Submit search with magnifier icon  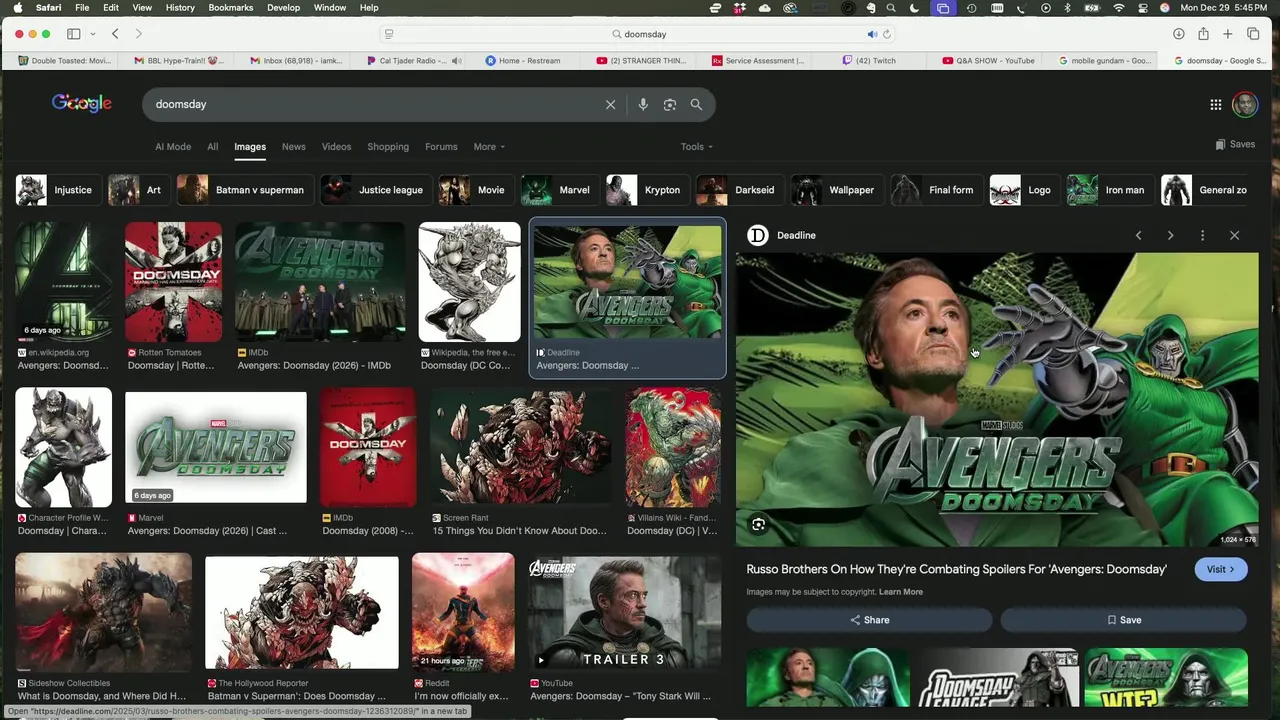click(696, 104)
